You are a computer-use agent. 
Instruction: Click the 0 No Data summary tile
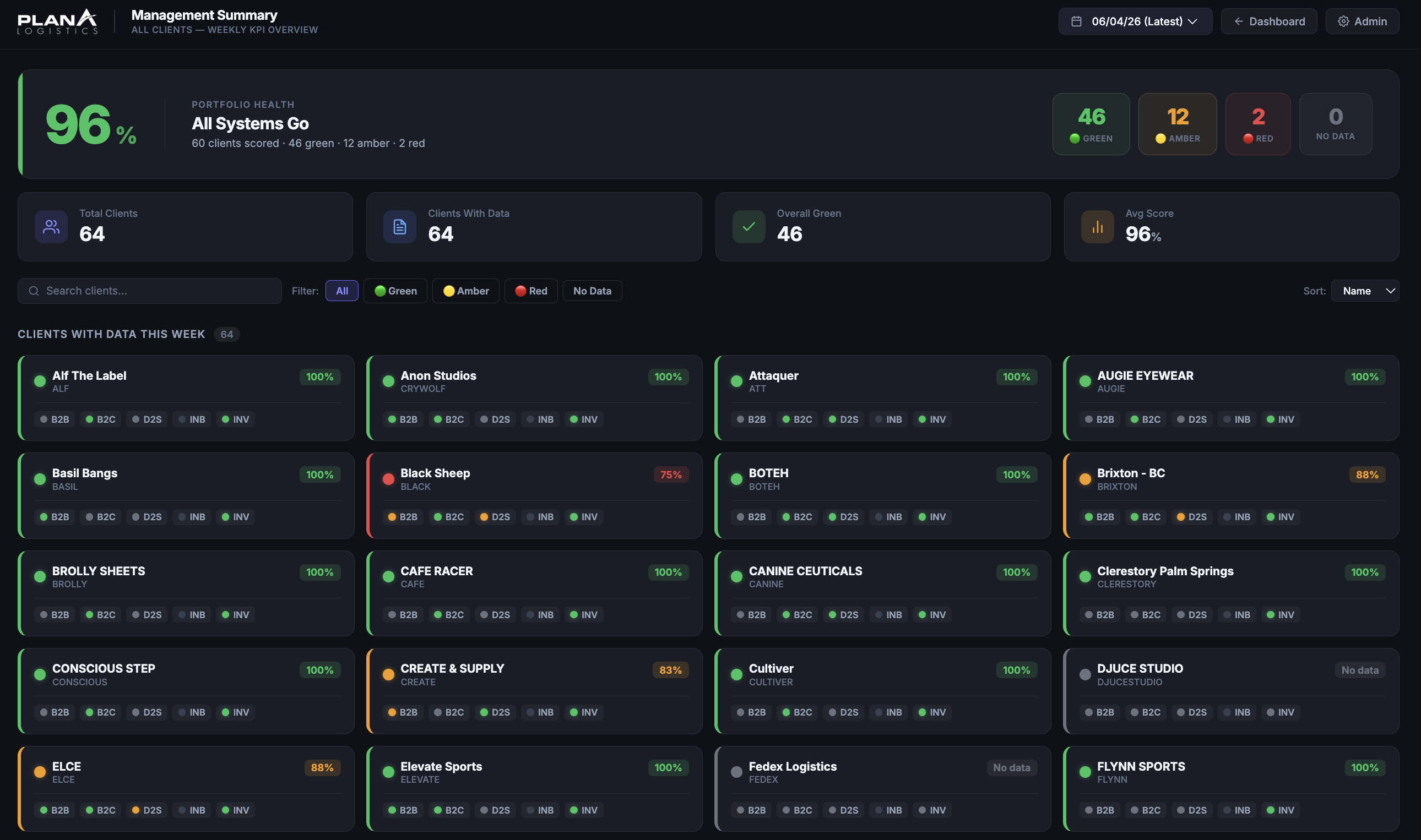[x=1336, y=124]
